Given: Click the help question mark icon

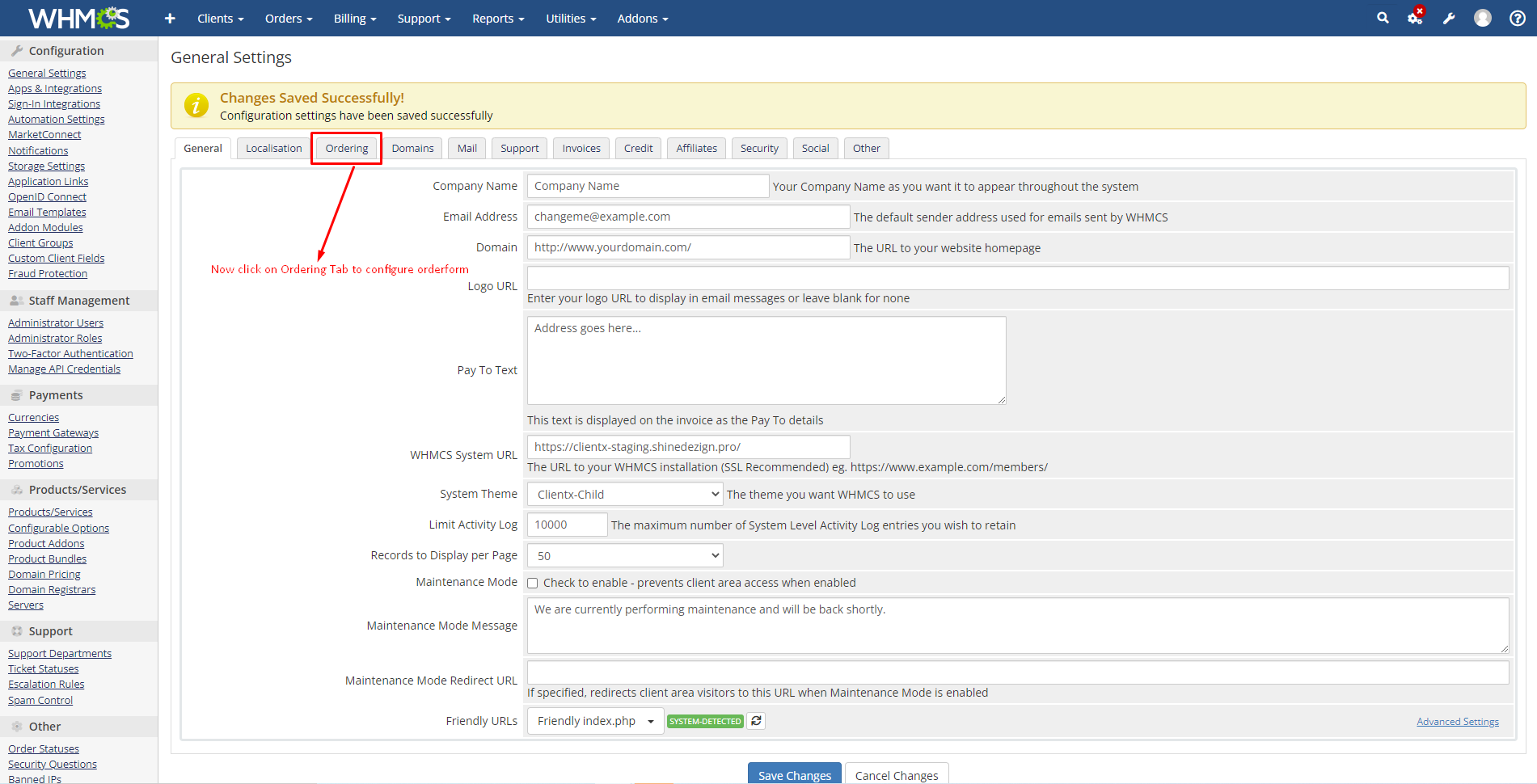Looking at the screenshot, I should (x=1517, y=18).
